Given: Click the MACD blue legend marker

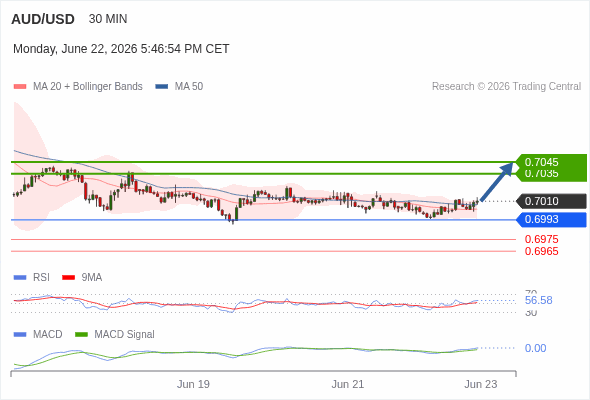Looking at the screenshot, I should [20, 335].
